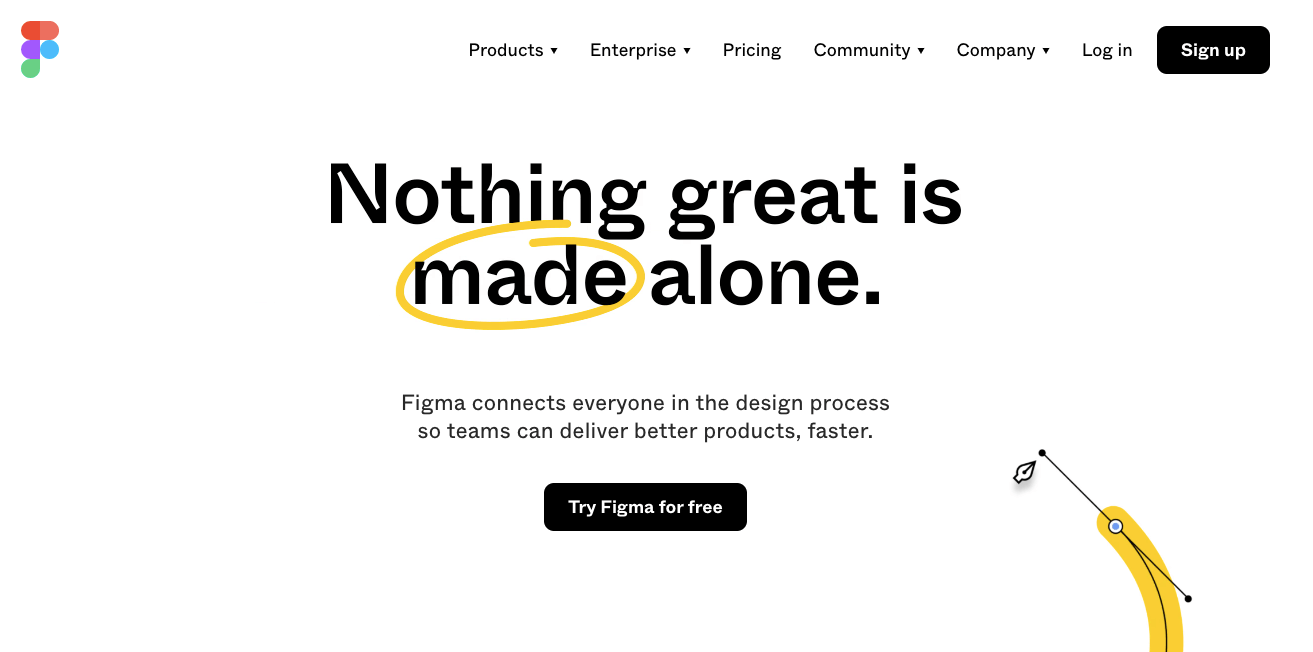Select Pricing in the navigation
The image size is (1313, 652).
click(x=752, y=50)
